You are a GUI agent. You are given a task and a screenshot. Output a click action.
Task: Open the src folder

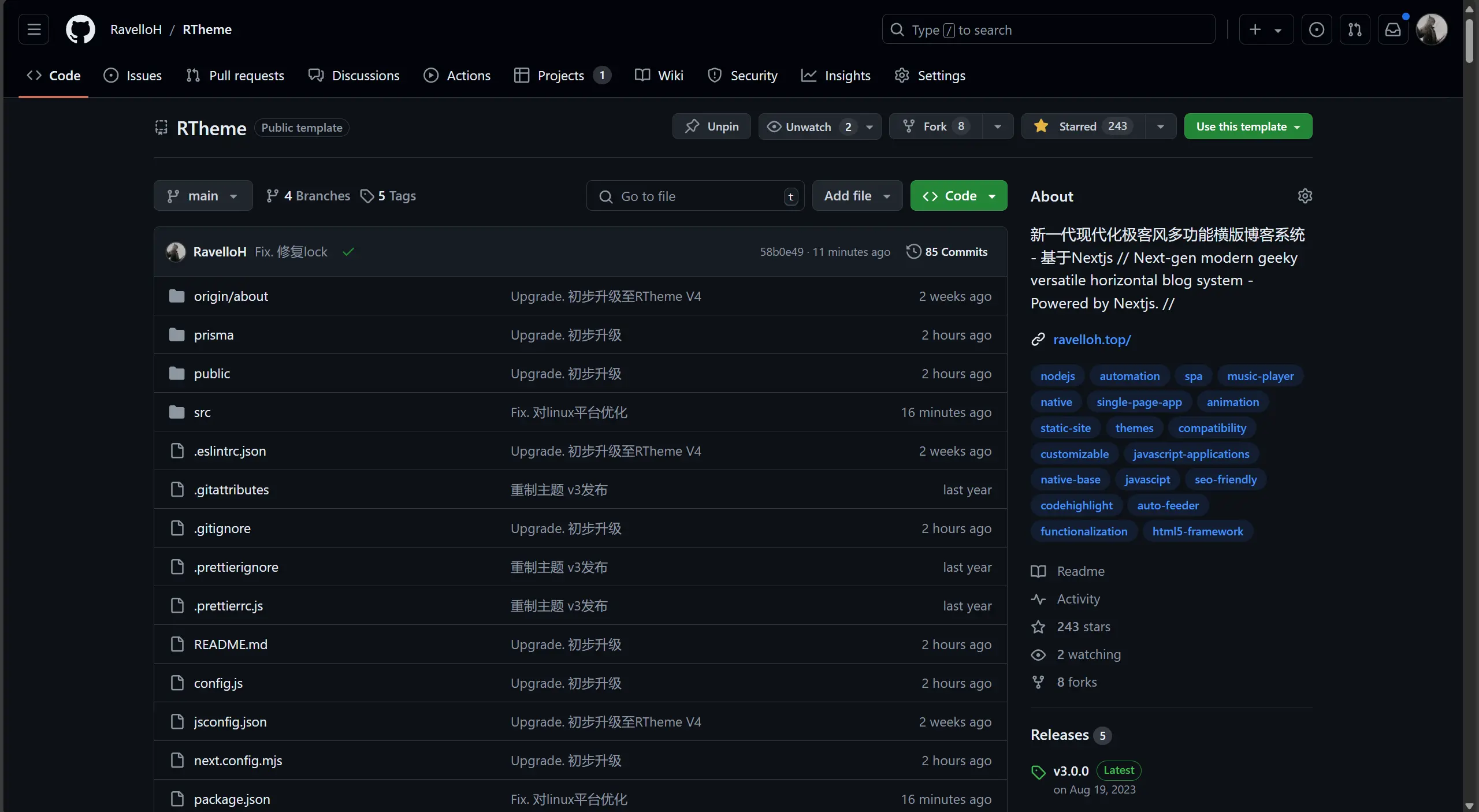pyautogui.click(x=202, y=412)
